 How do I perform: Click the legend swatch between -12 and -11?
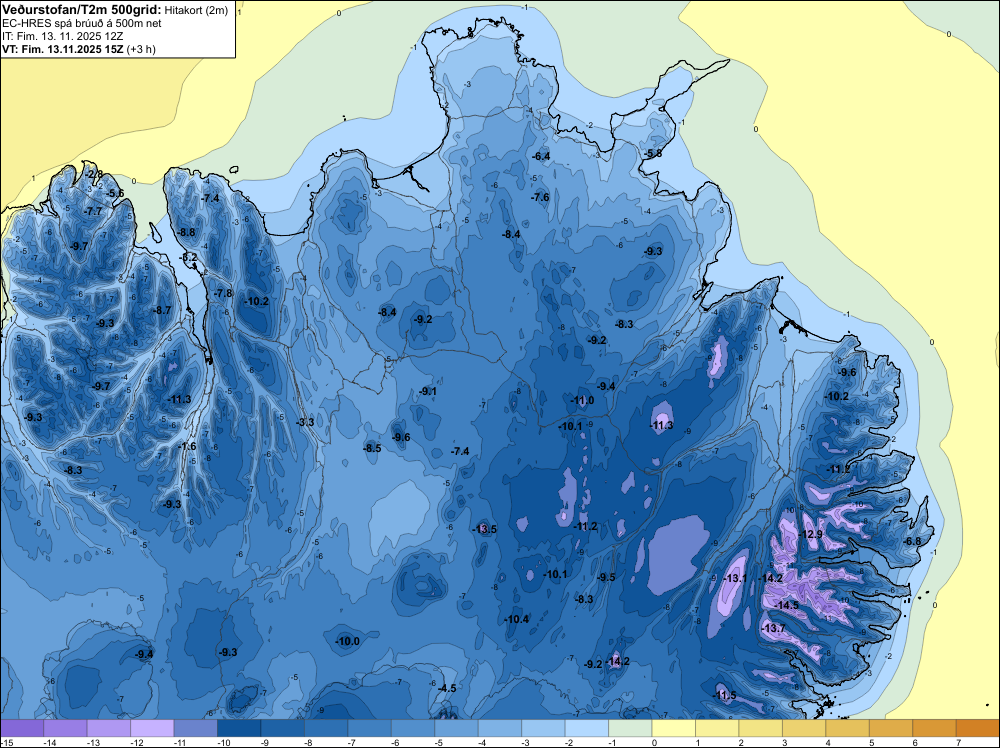152,728
